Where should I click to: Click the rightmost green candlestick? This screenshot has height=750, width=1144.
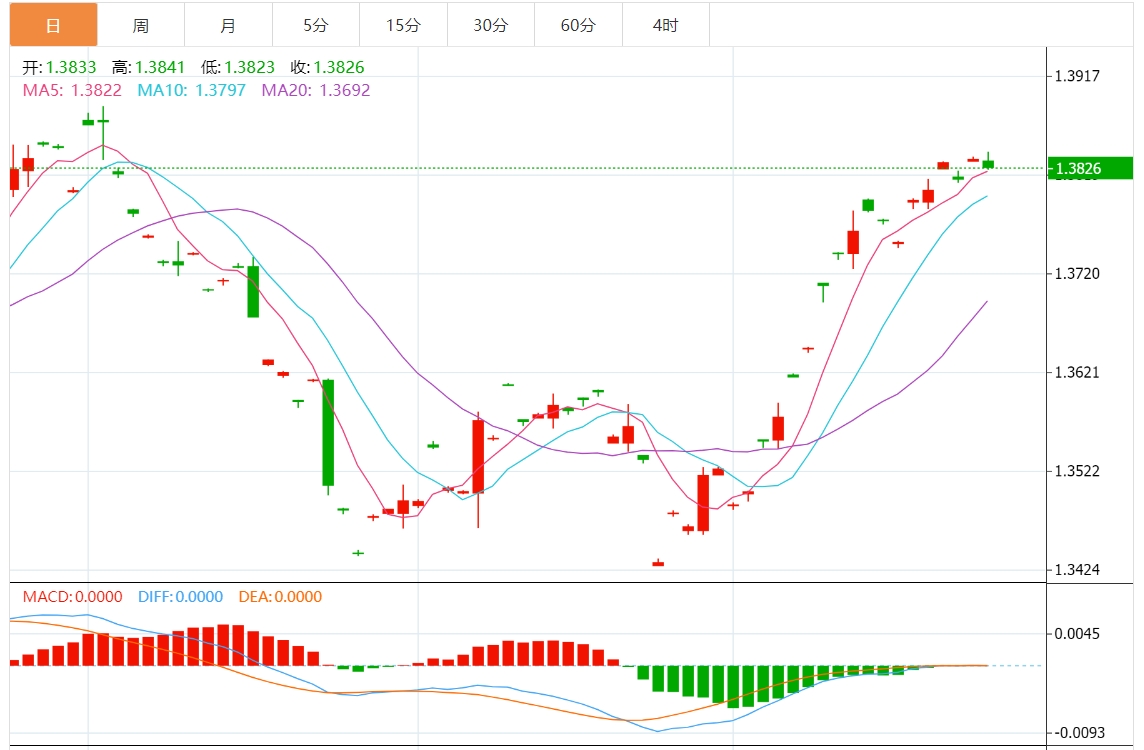[988, 163]
